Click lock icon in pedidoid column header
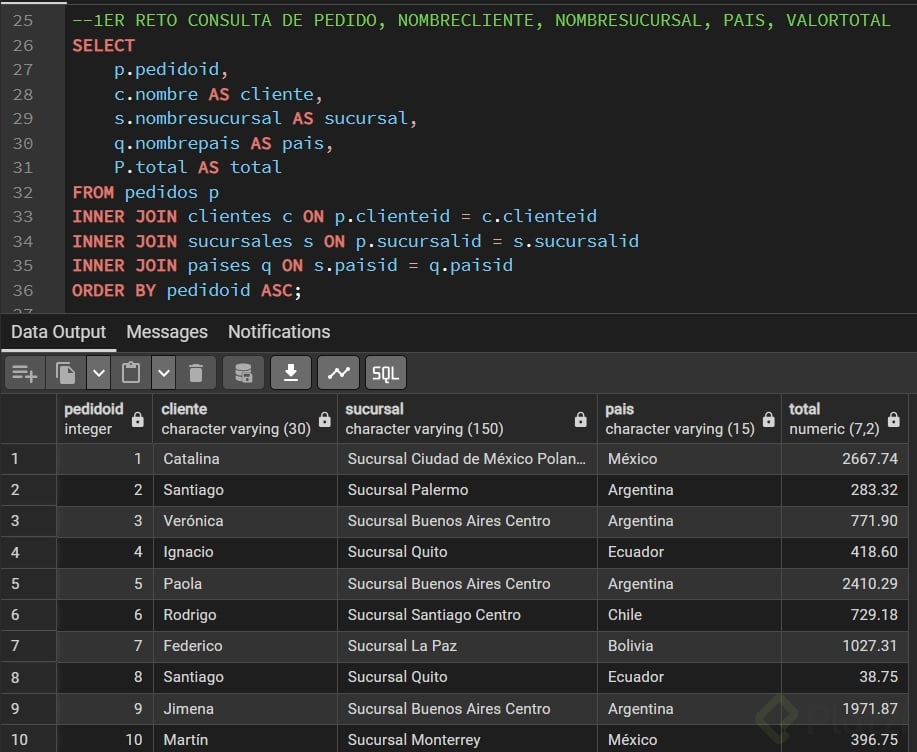This screenshot has width=917, height=752. [136, 420]
